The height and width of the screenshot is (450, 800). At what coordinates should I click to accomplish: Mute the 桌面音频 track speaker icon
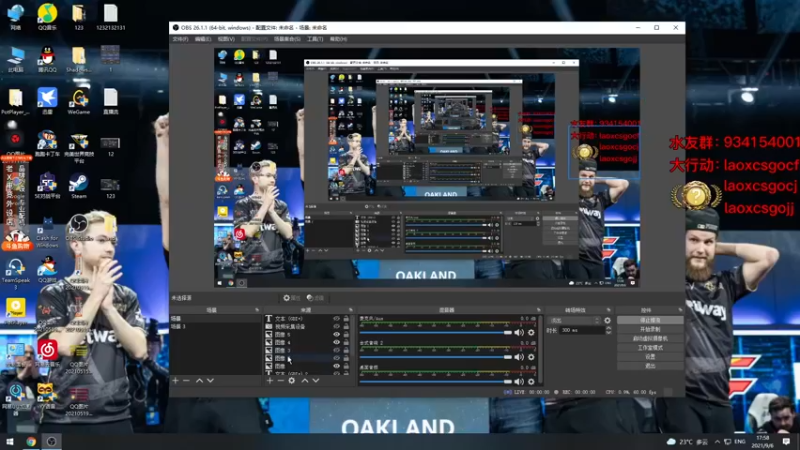tap(519, 381)
